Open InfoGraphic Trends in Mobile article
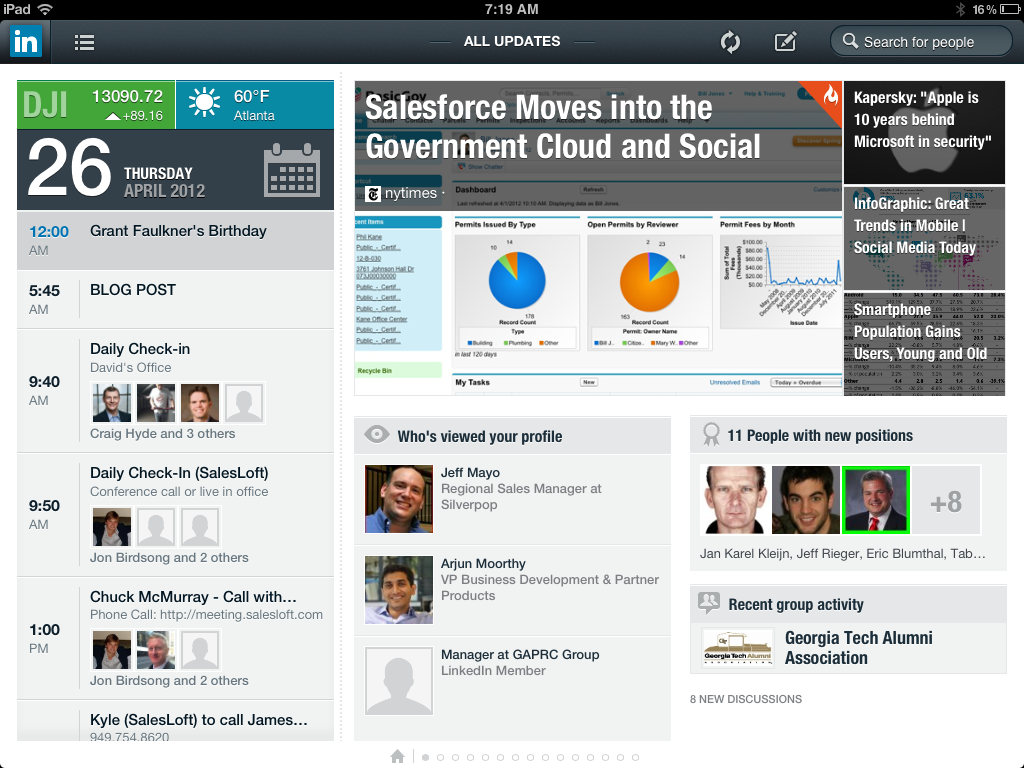The height and width of the screenshot is (768, 1024). point(924,238)
